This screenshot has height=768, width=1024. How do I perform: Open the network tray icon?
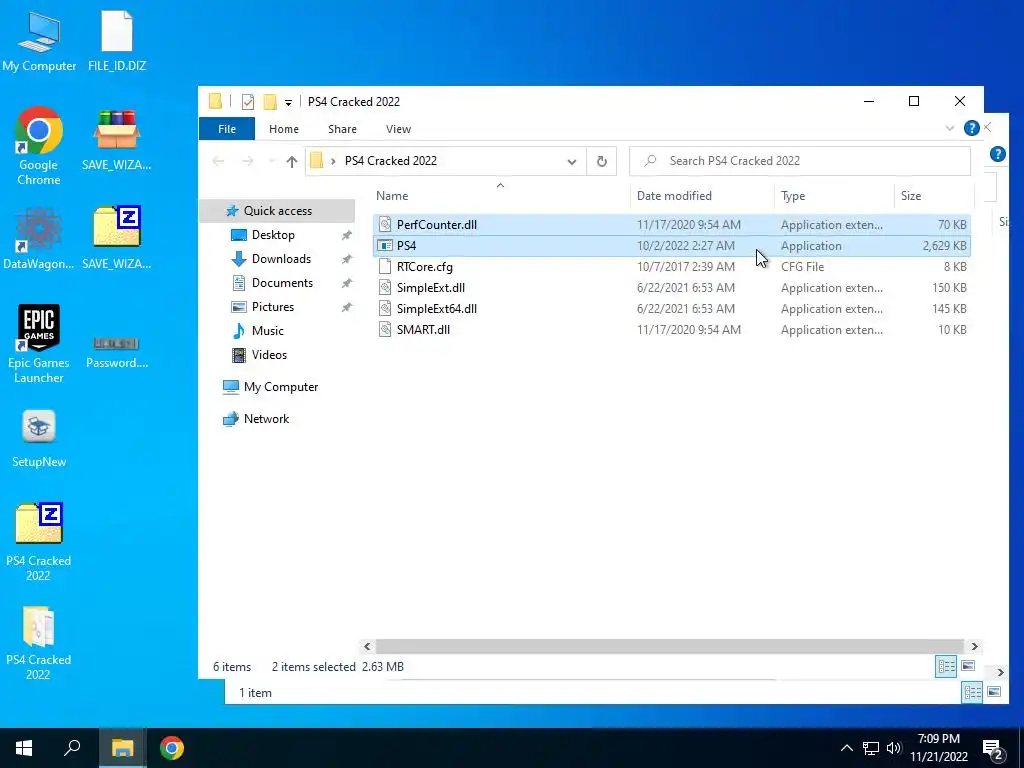(871, 748)
